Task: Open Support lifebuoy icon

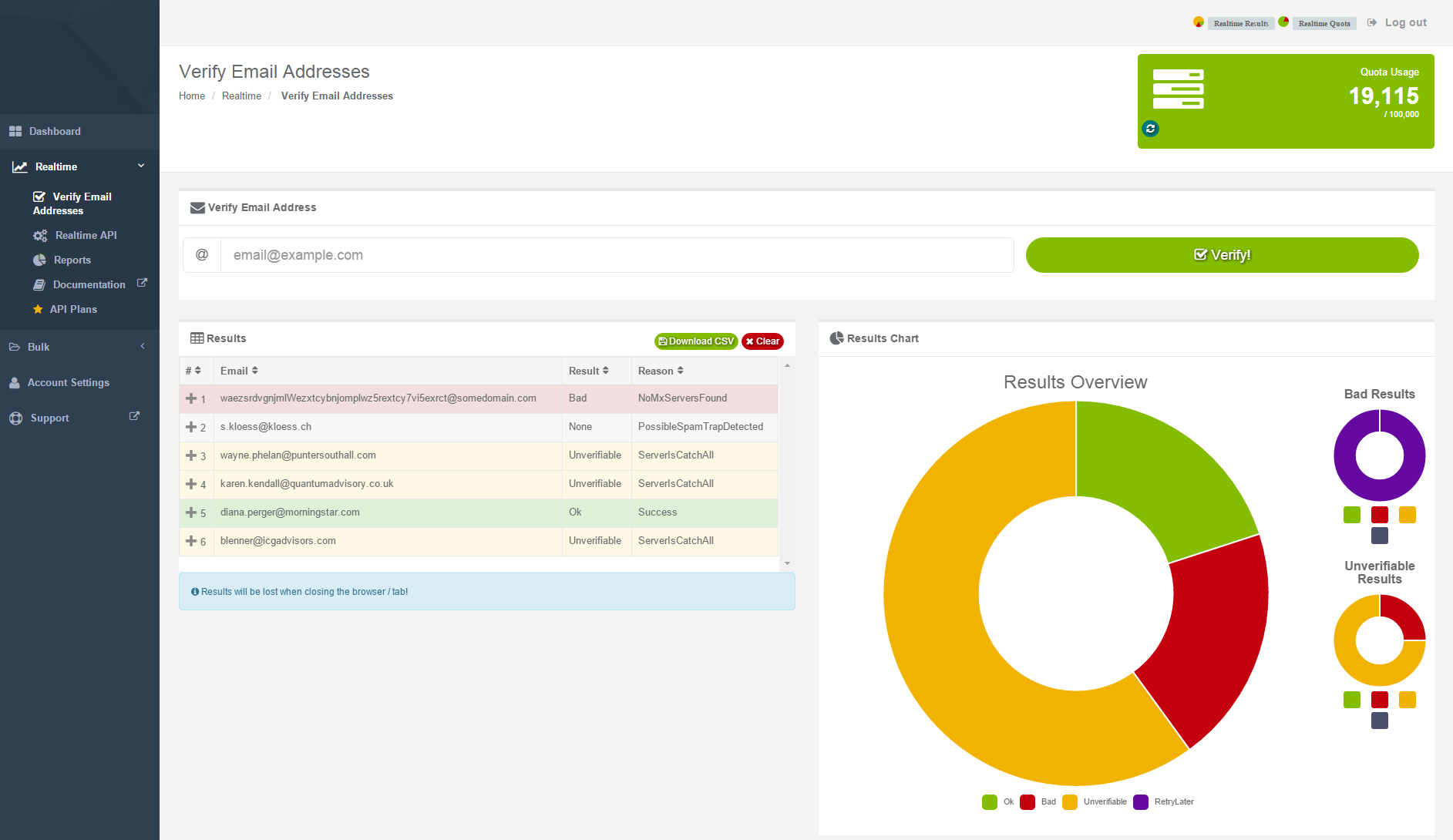Action: (15, 418)
